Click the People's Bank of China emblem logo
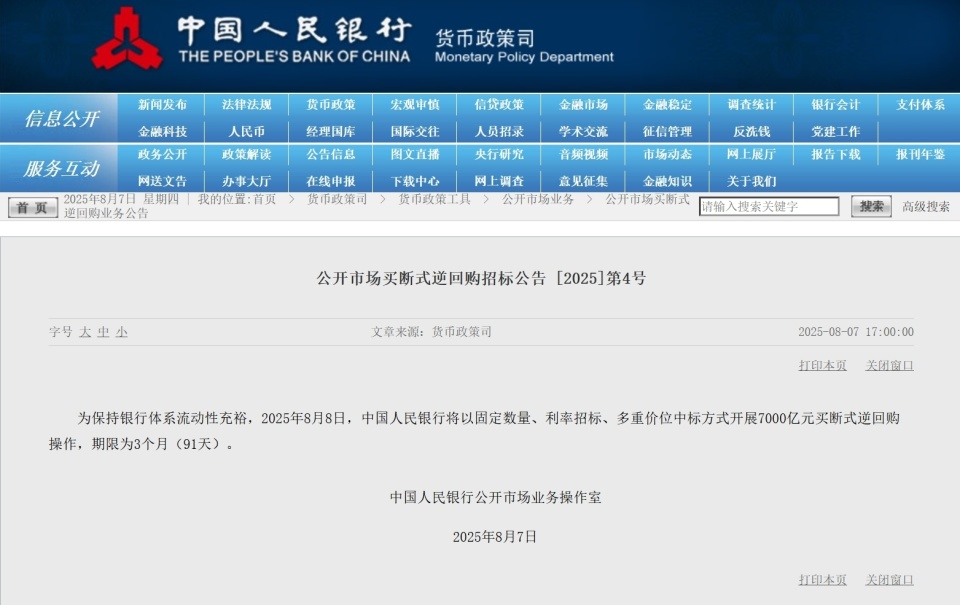960x605 pixels. pyautogui.click(x=127, y=42)
